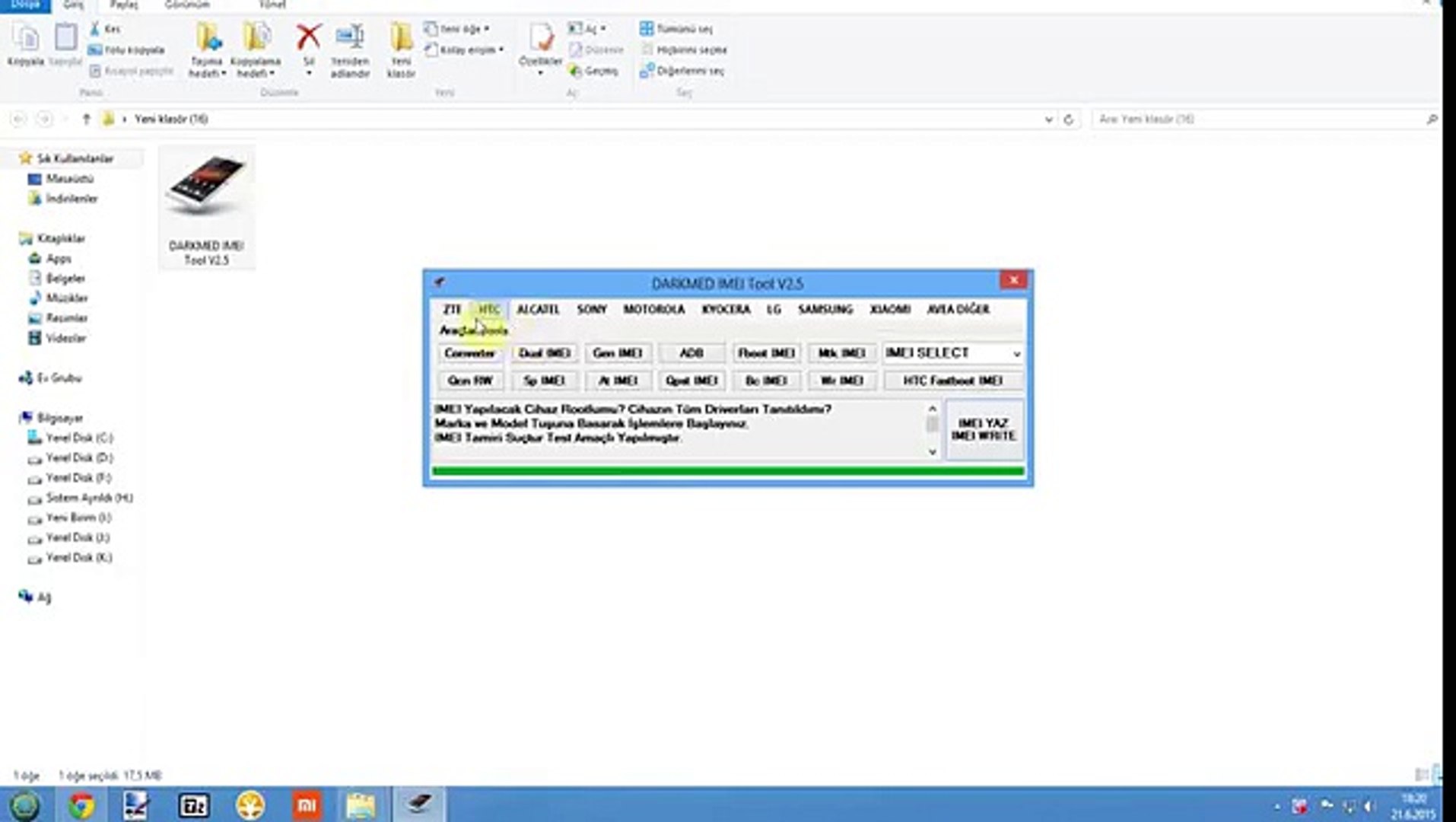Select the AVEA DİĞER tab
Screen dimensions: 1456x822
[x=958, y=309]
